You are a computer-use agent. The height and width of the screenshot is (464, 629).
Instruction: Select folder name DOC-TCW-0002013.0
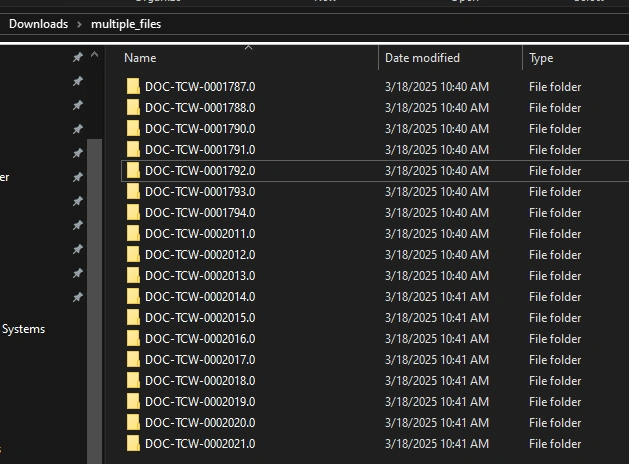[x=200, y=276]
